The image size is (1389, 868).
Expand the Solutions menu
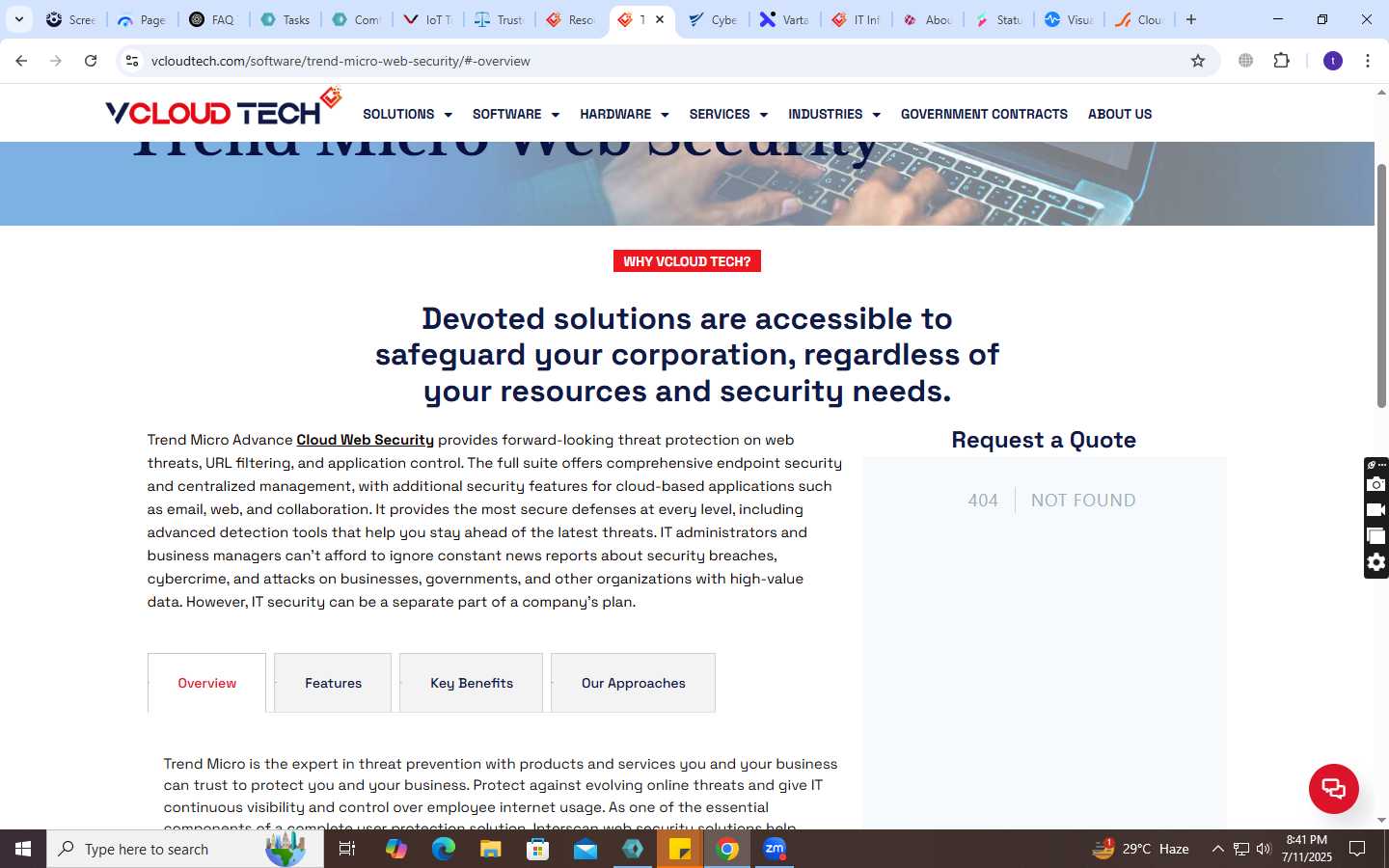click(x=407, y=114)
